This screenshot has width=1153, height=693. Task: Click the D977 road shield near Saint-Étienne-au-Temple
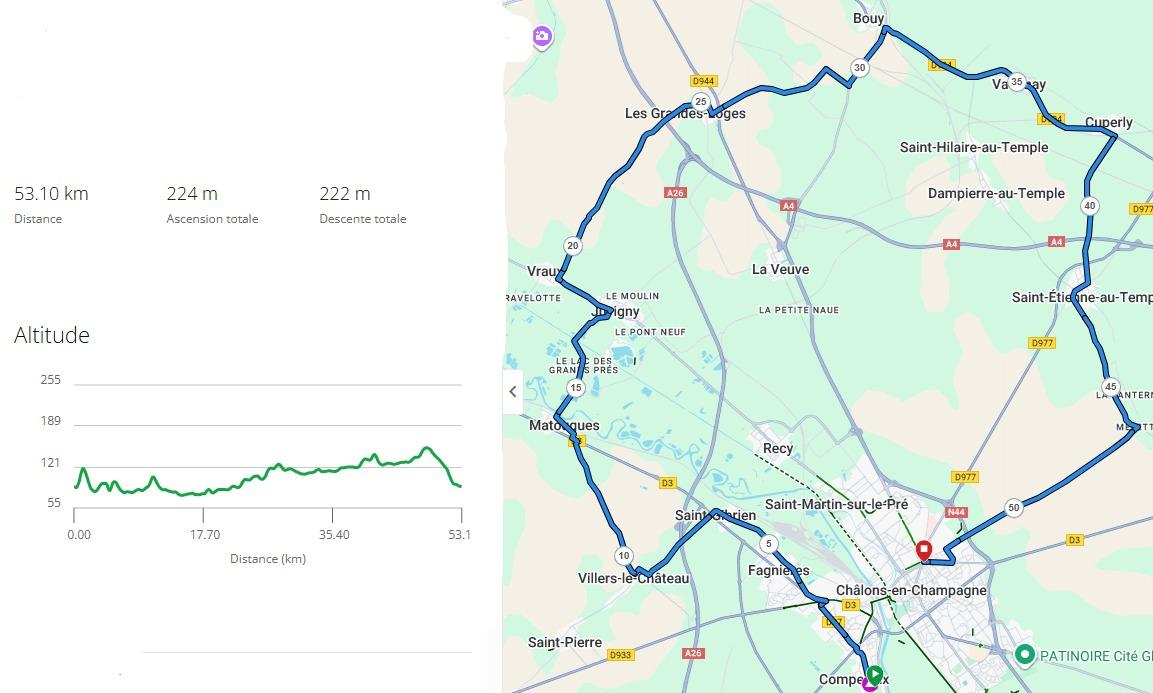[x=1042, y=343]
